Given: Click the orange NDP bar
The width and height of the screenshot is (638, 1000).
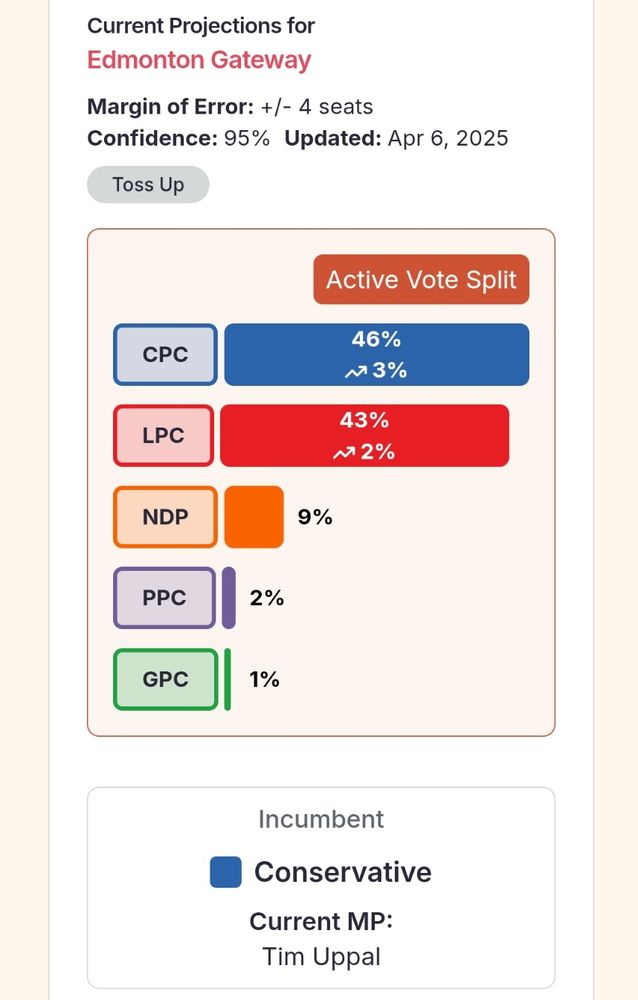Looking at the screenshot, I should point(254,517).
